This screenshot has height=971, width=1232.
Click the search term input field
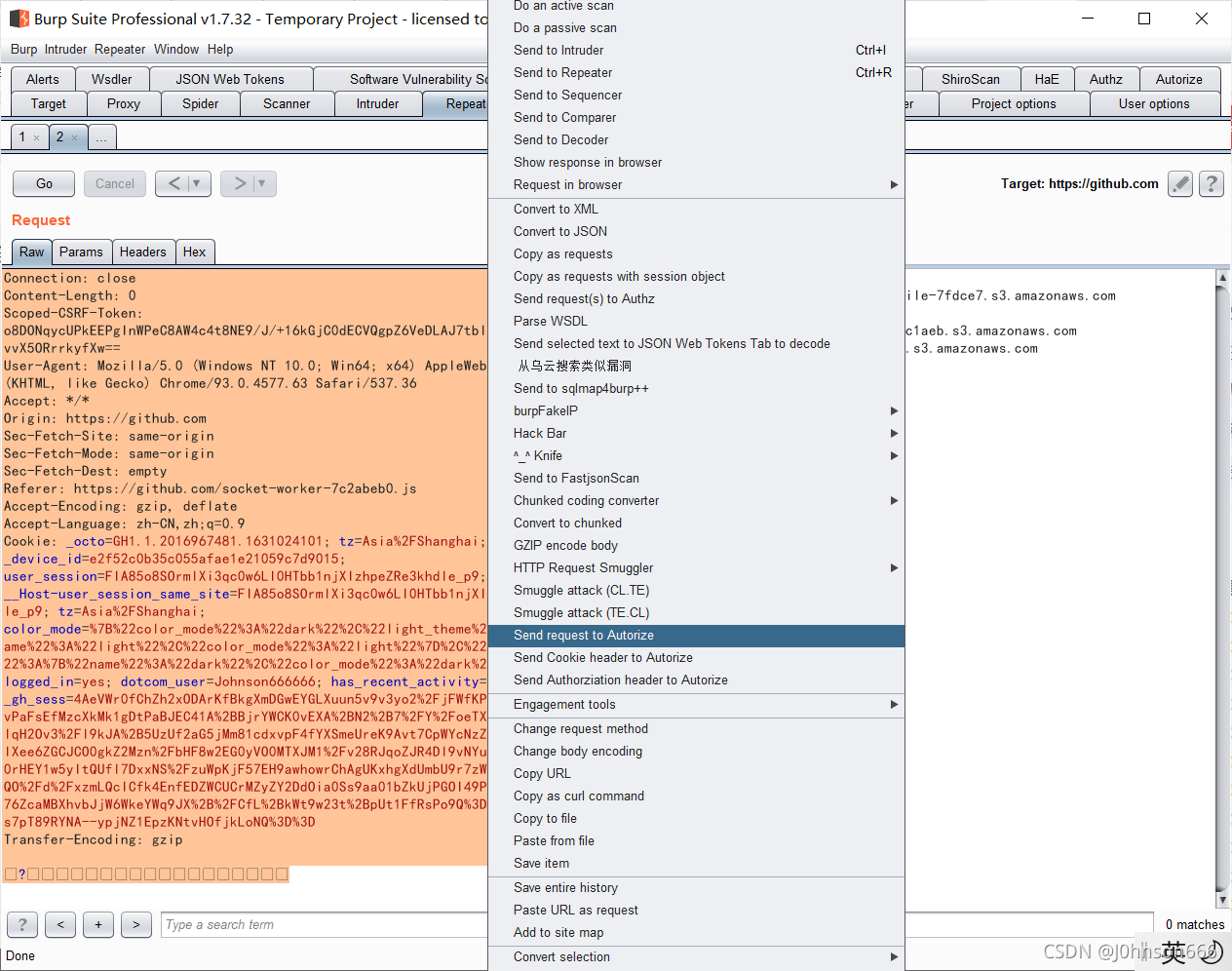pos(658,924)
